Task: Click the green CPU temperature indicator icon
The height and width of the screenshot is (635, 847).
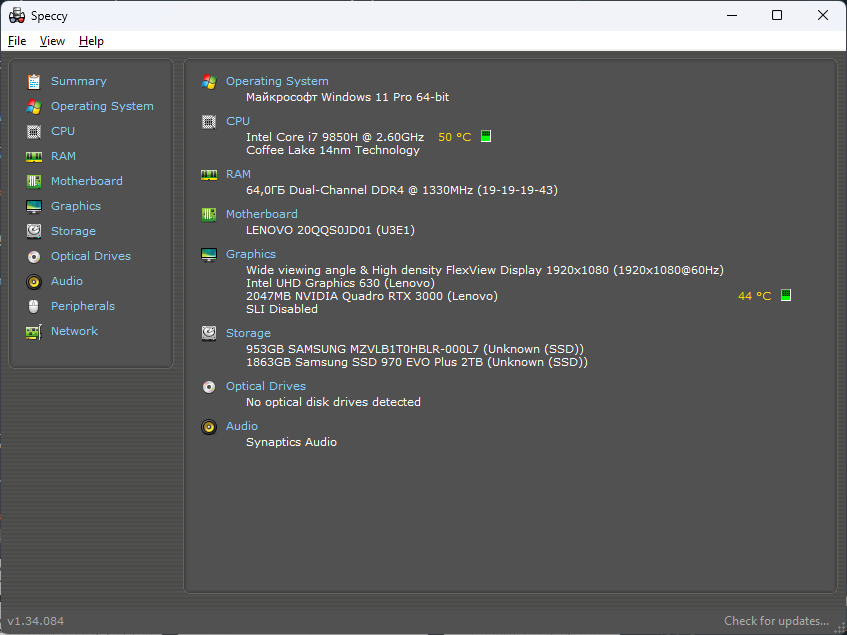Action: coord(486,136)
